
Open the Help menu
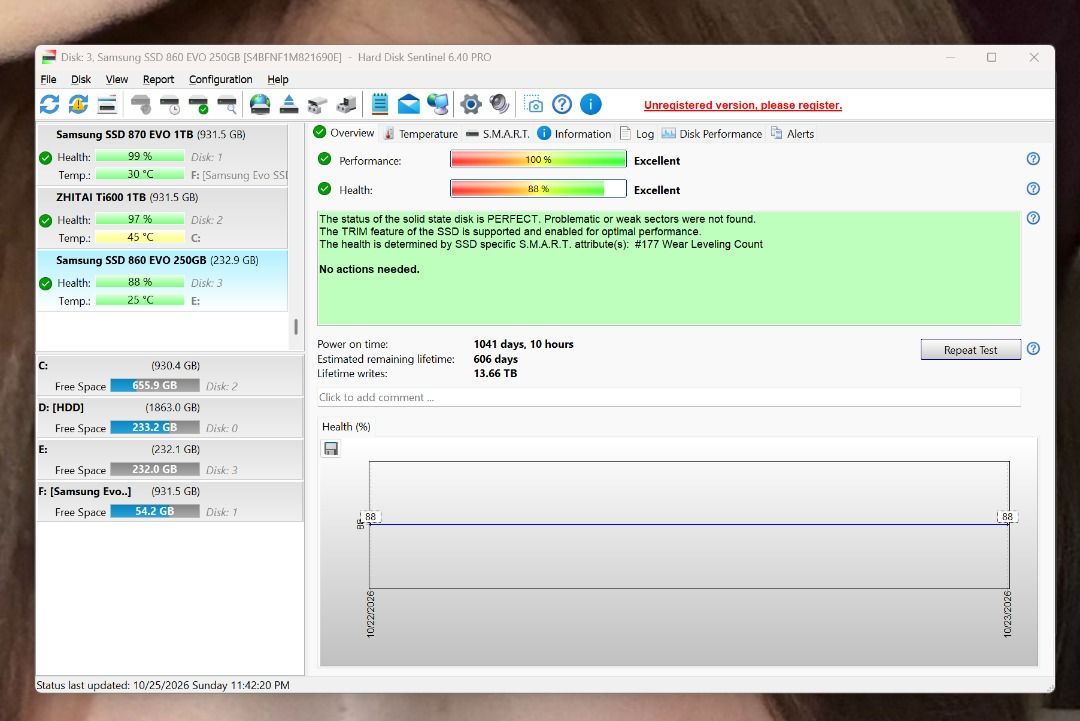(x=278, y=79)
